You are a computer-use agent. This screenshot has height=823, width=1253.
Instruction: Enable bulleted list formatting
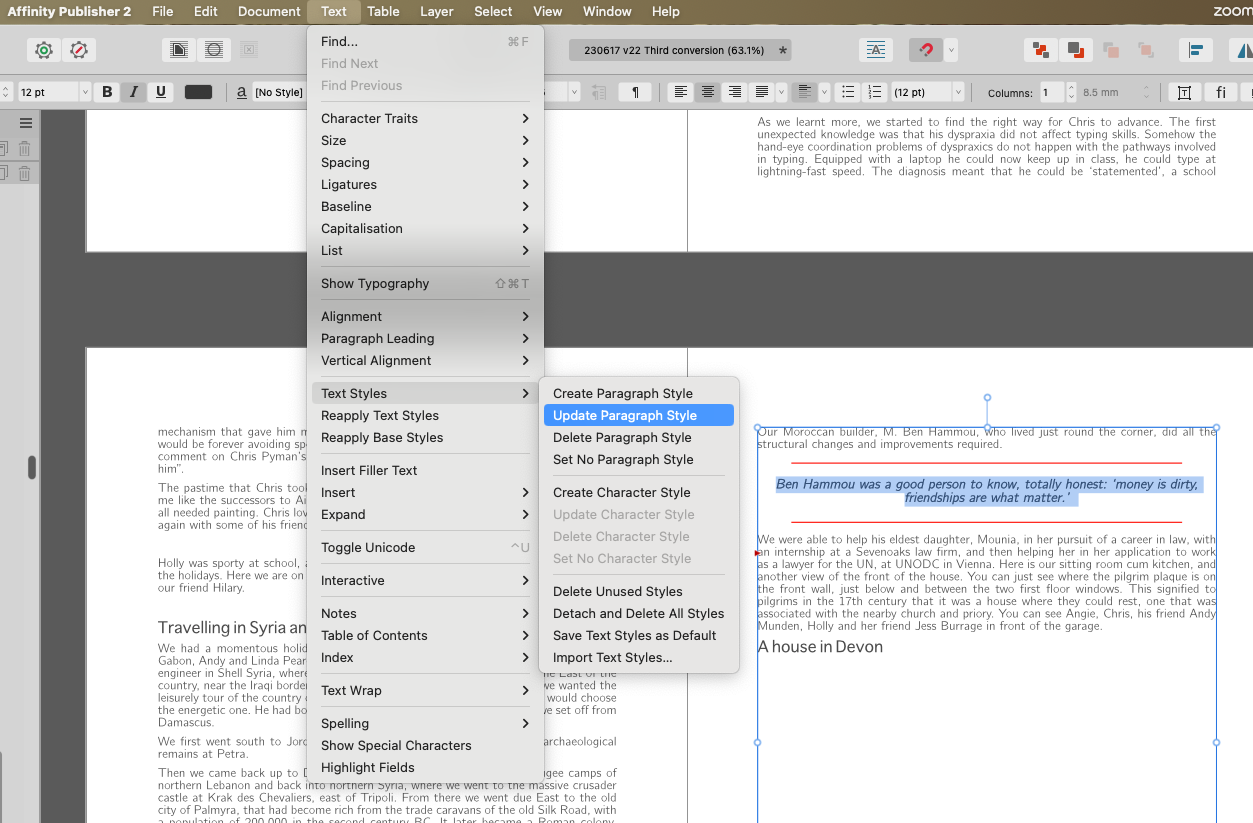[x=848, y=92]
